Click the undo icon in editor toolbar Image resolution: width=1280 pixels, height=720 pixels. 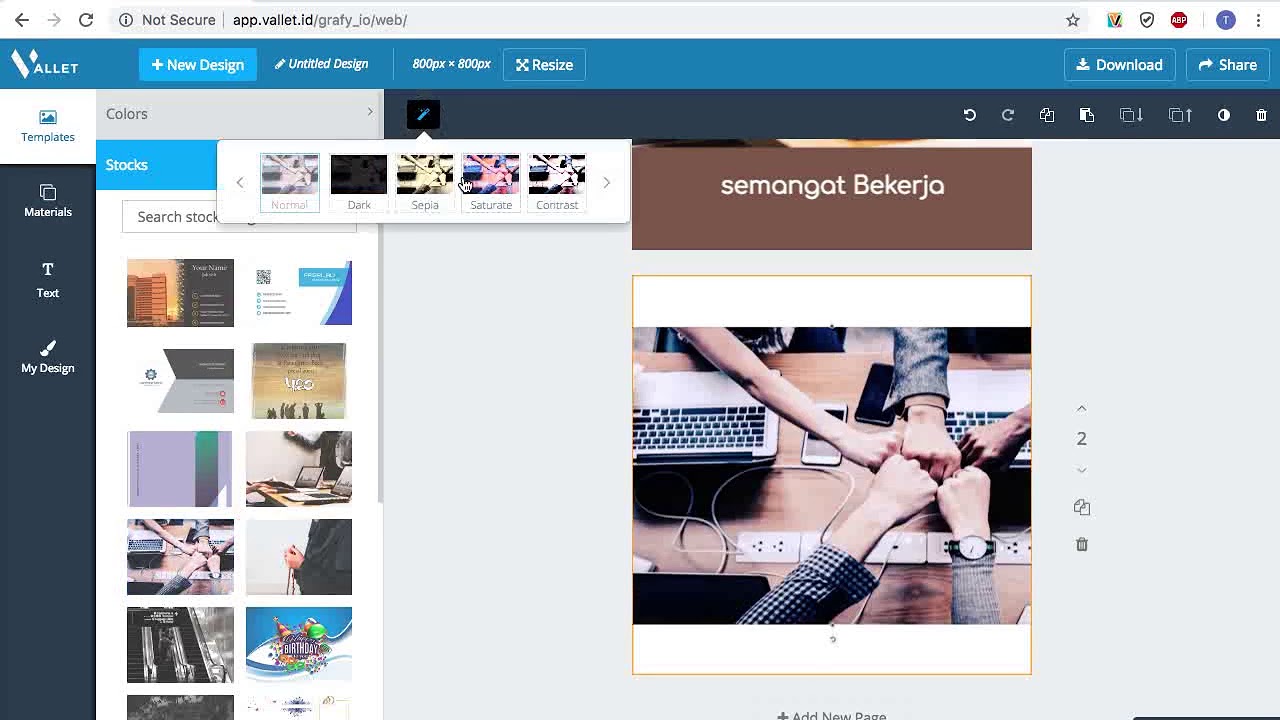[x=969, y=115]
